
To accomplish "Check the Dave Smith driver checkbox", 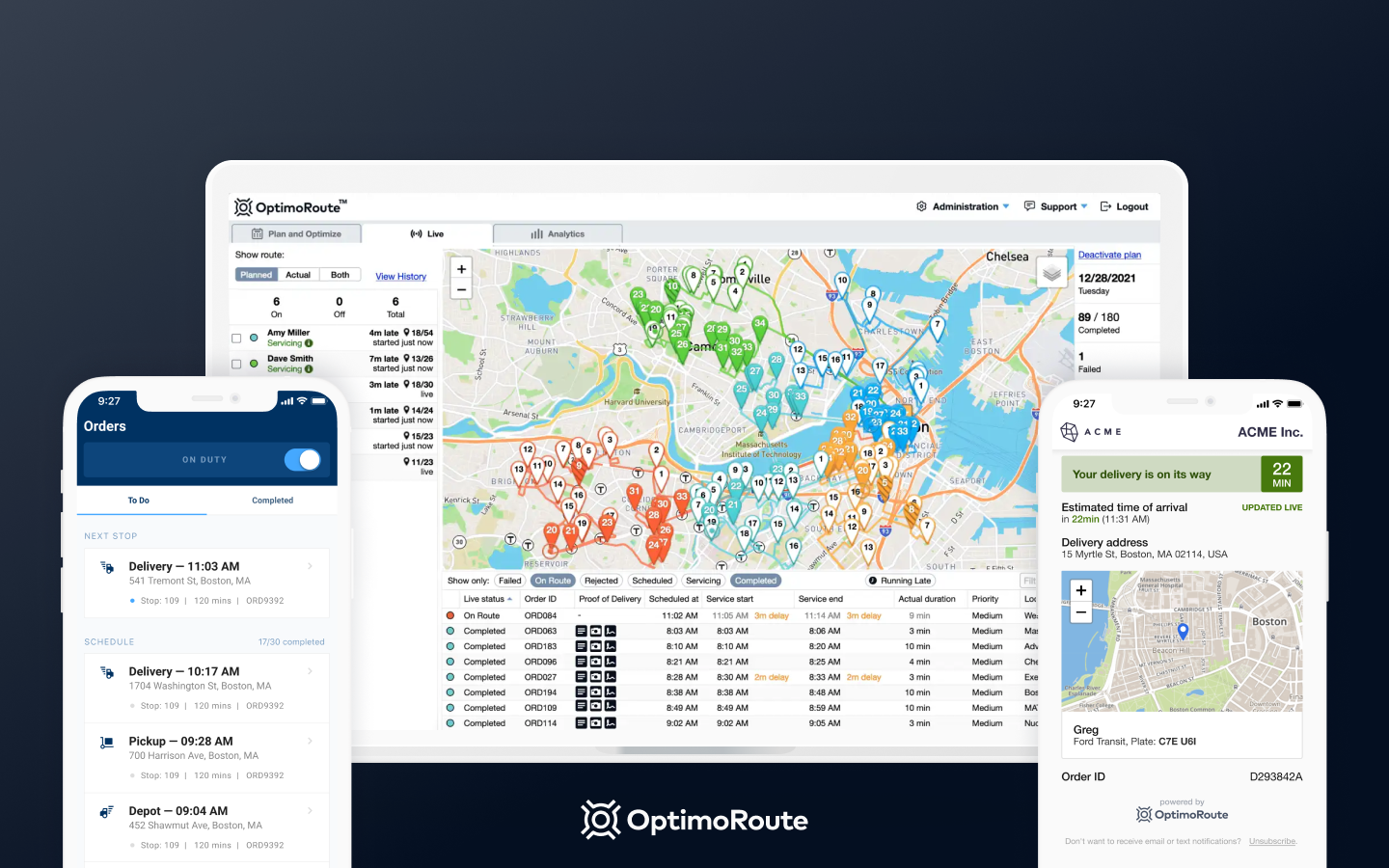I will [x=236, y=365].
